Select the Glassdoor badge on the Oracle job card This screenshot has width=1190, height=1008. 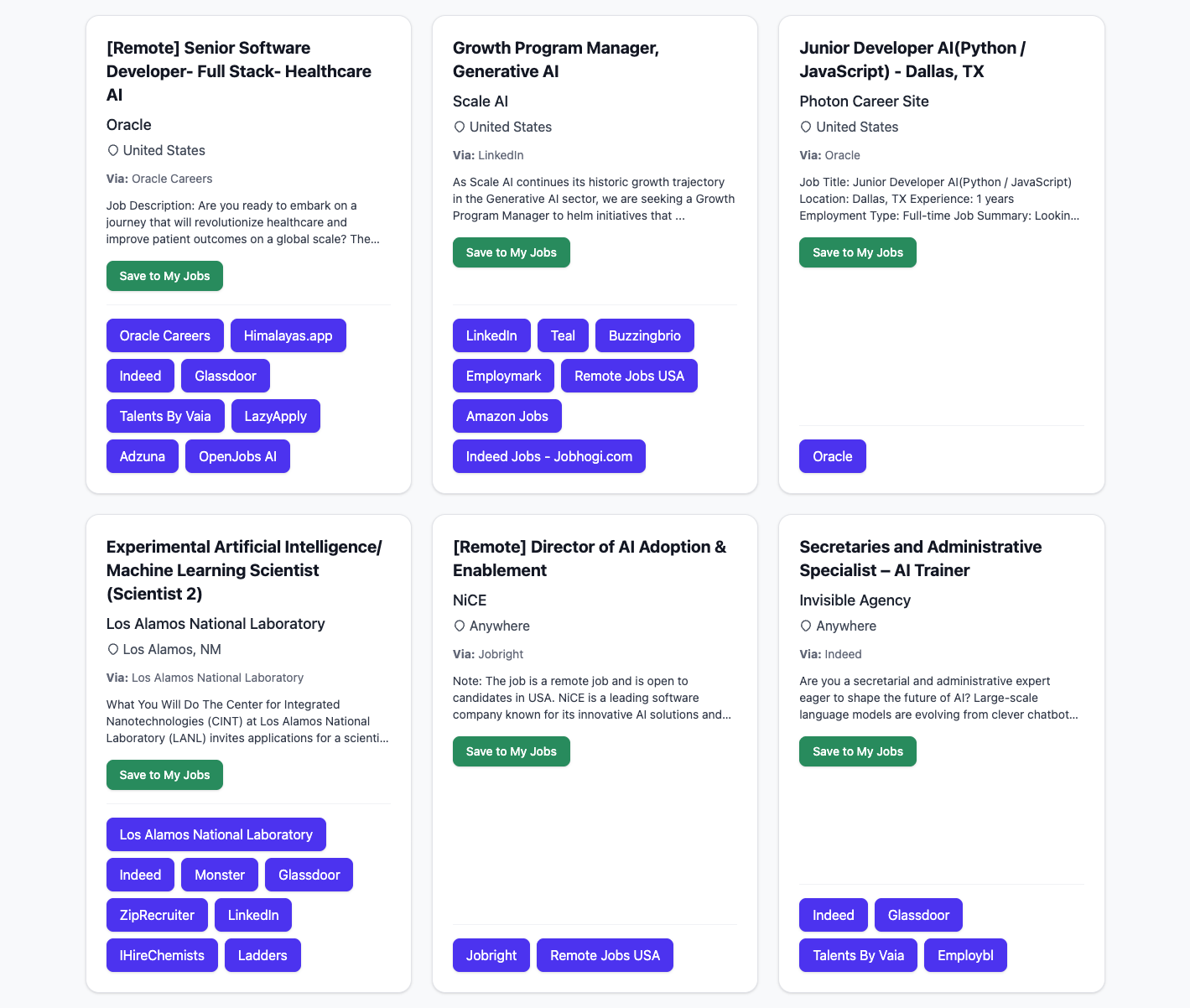pos(225,376)
